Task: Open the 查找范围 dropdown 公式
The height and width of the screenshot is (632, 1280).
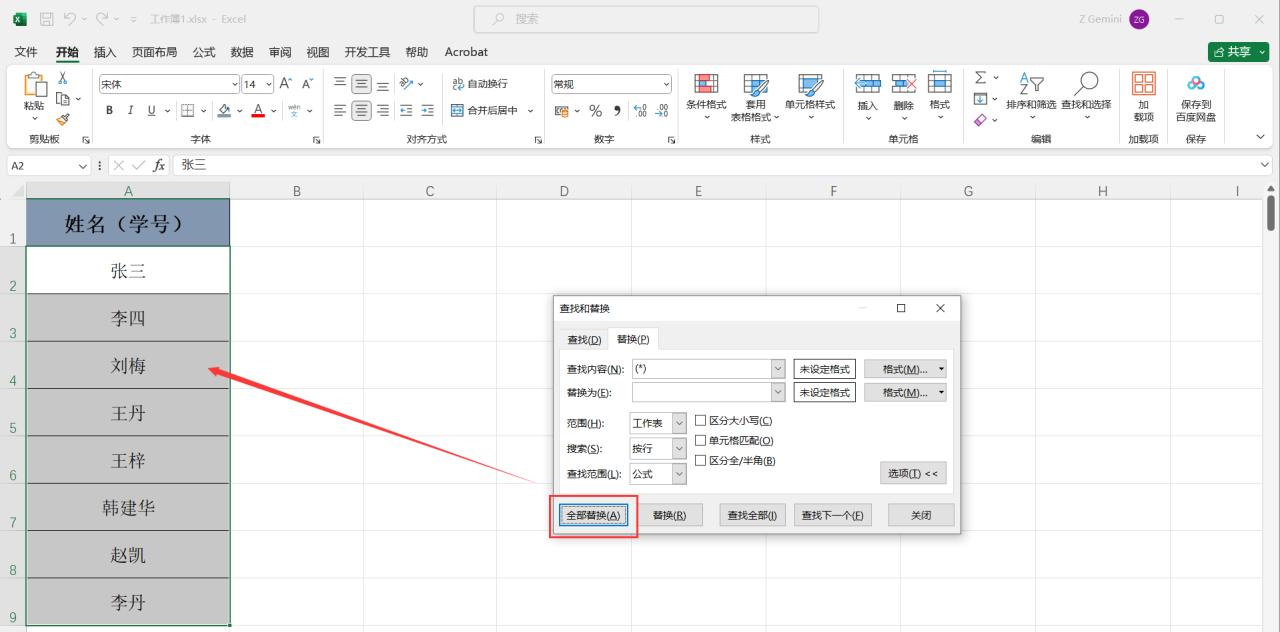Action: [679, 474]
